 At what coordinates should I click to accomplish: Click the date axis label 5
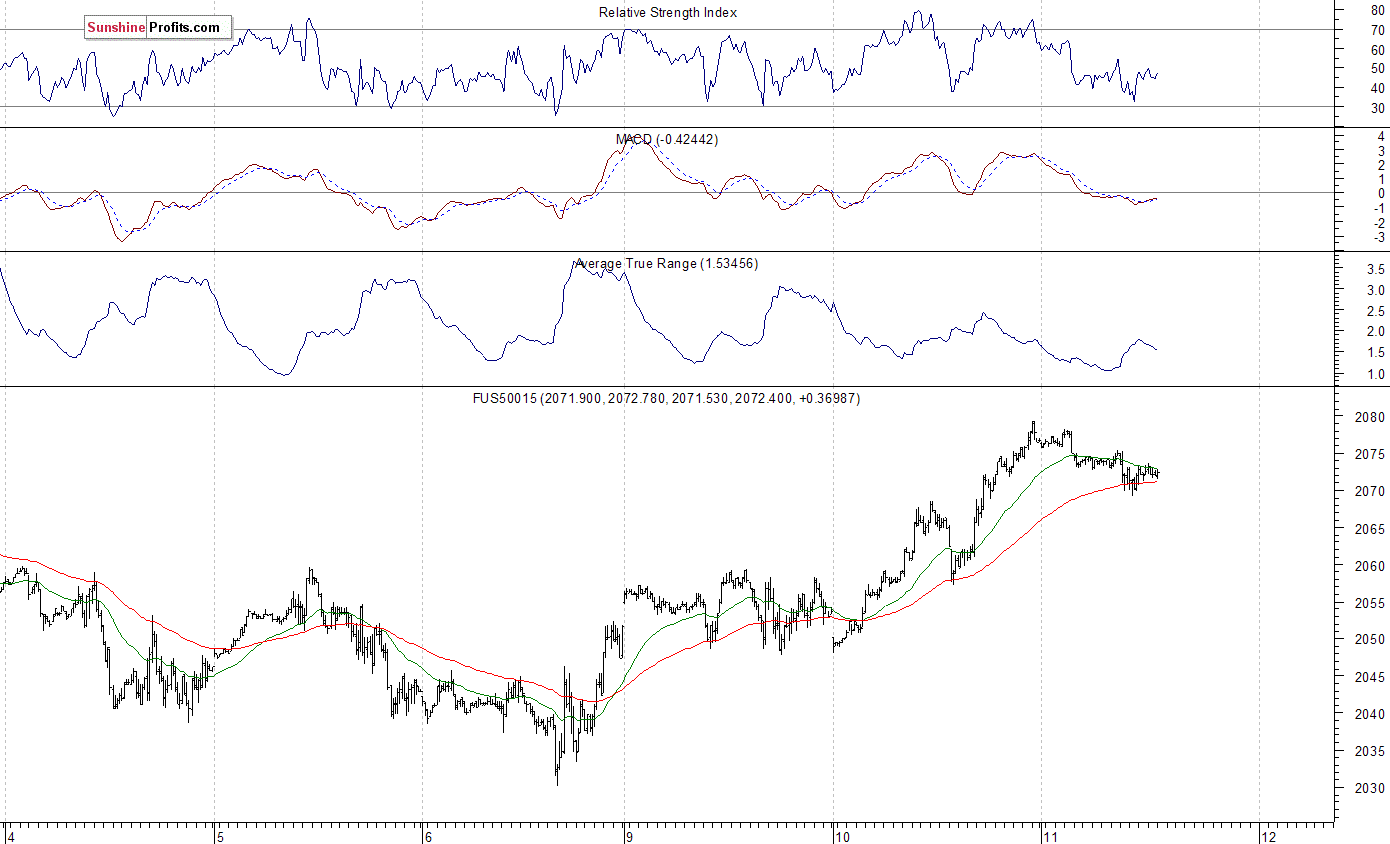(220, 836)
